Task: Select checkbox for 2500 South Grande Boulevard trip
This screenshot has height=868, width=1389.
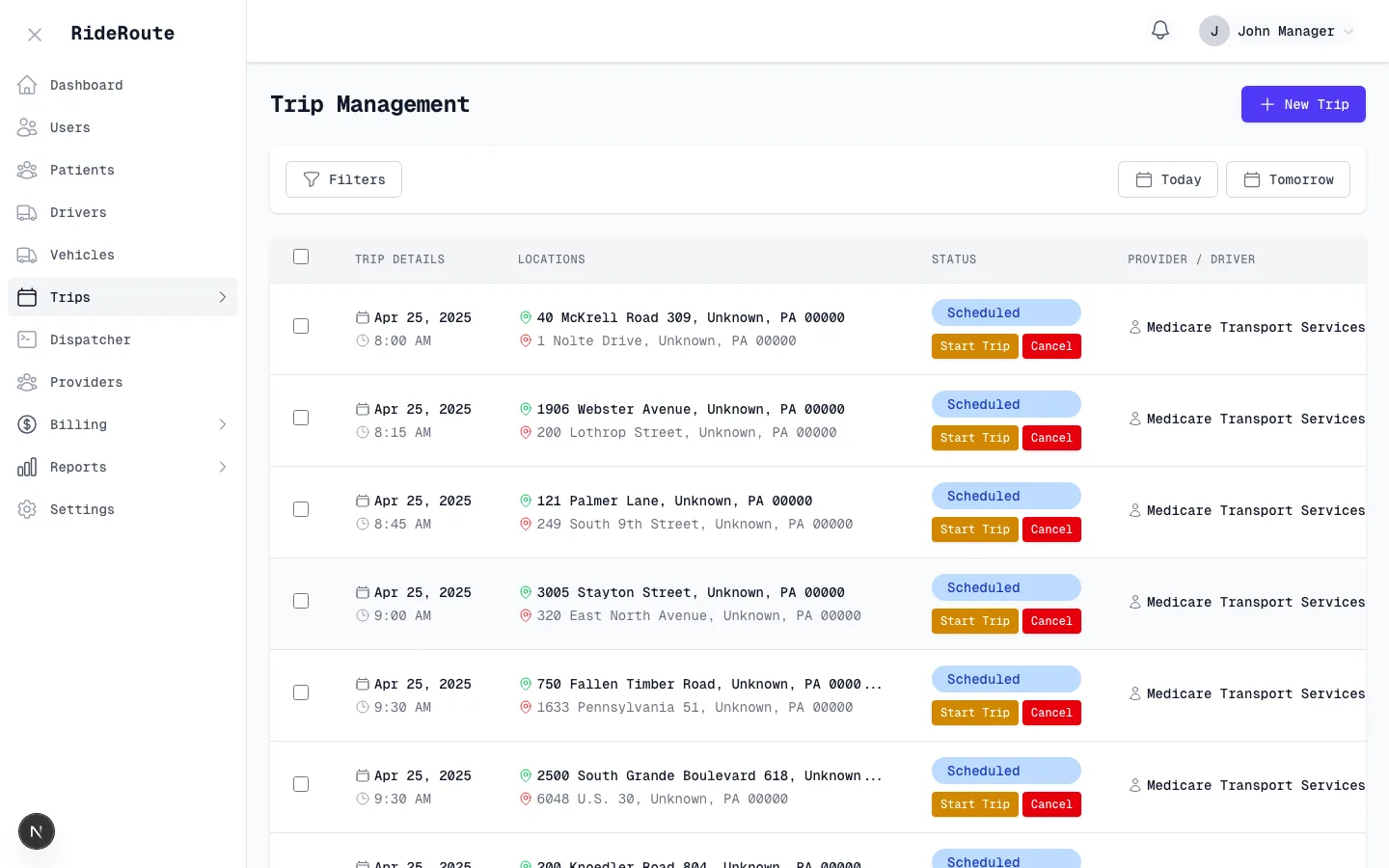Action: tap(301, 784)
